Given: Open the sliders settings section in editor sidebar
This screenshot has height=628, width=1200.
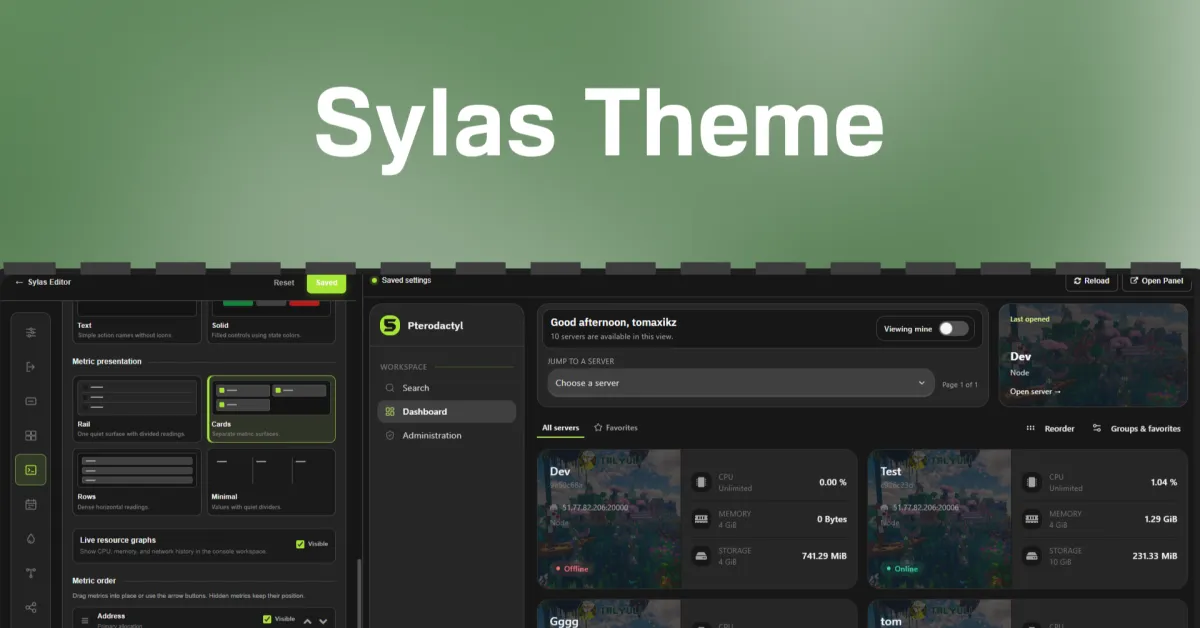Looking at the screenshot, I should [31, 332].
